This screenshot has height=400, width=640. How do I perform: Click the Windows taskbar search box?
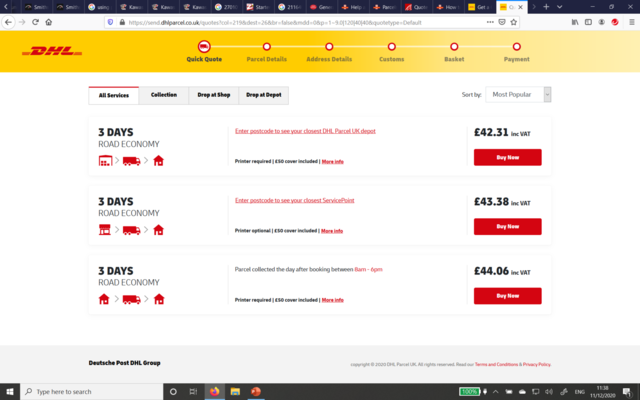(x=92, y=392)
